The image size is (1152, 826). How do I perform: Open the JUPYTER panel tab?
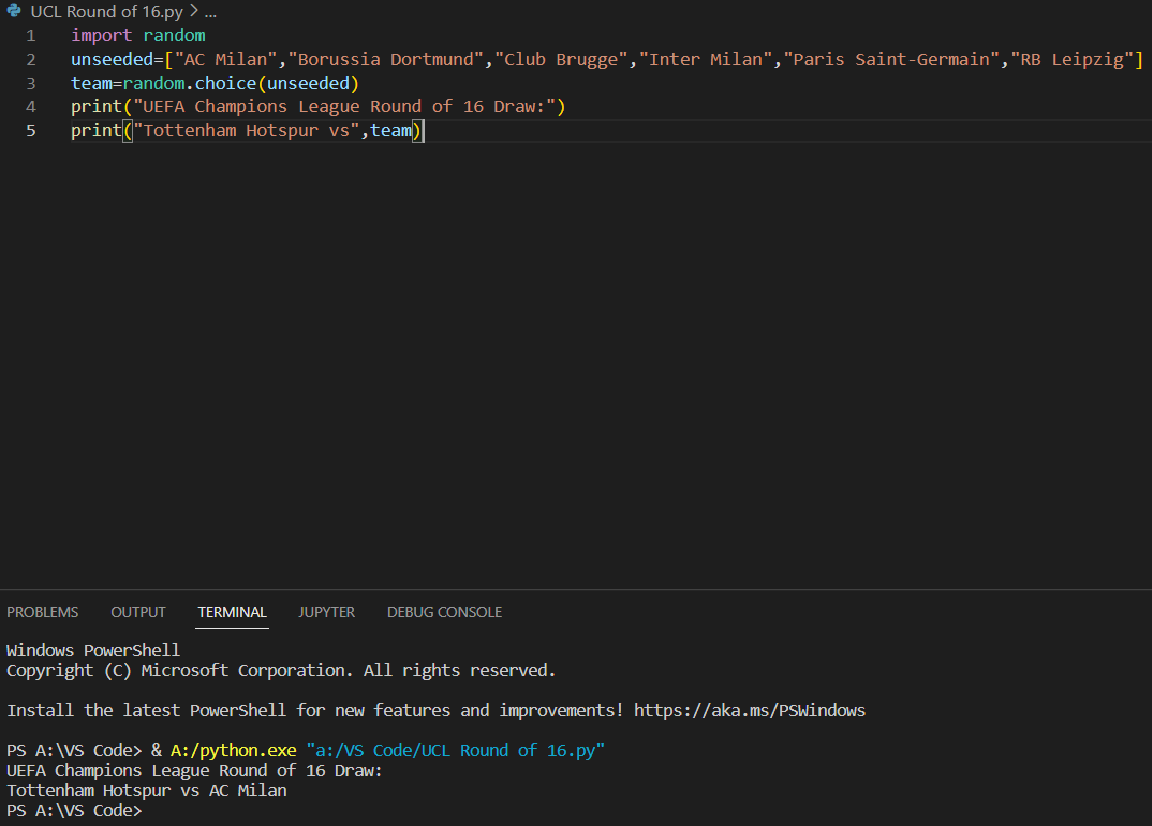pos(326,612)
